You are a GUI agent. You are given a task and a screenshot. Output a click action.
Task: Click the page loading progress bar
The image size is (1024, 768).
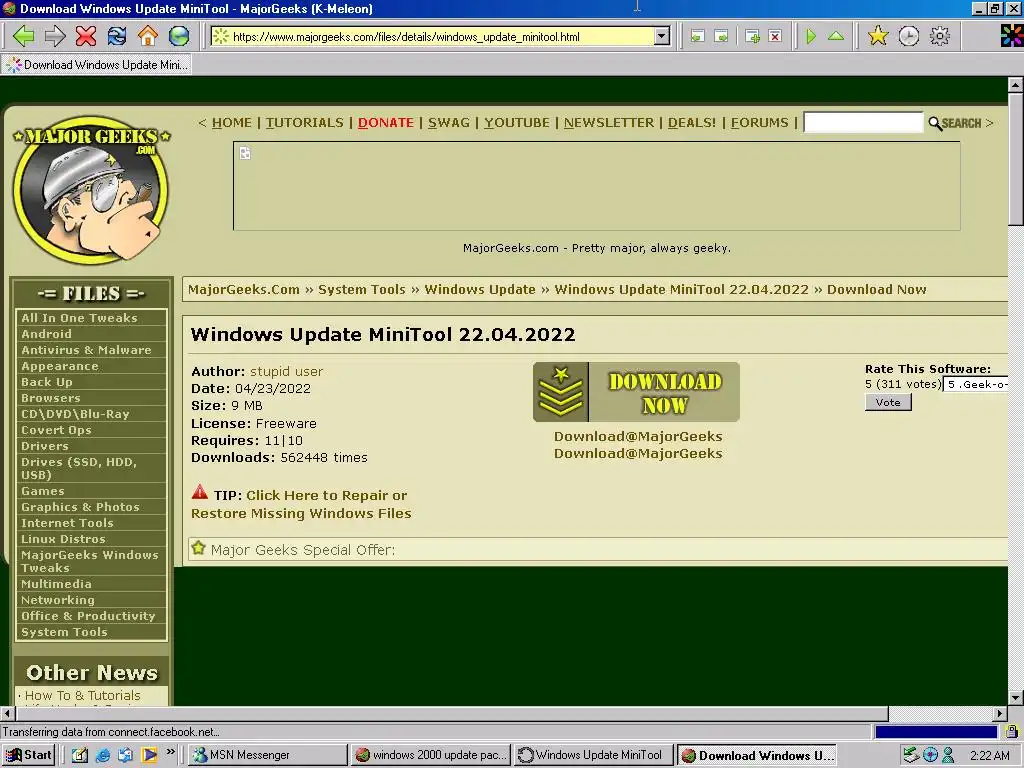pyautogui.click(x=936, y=732)
